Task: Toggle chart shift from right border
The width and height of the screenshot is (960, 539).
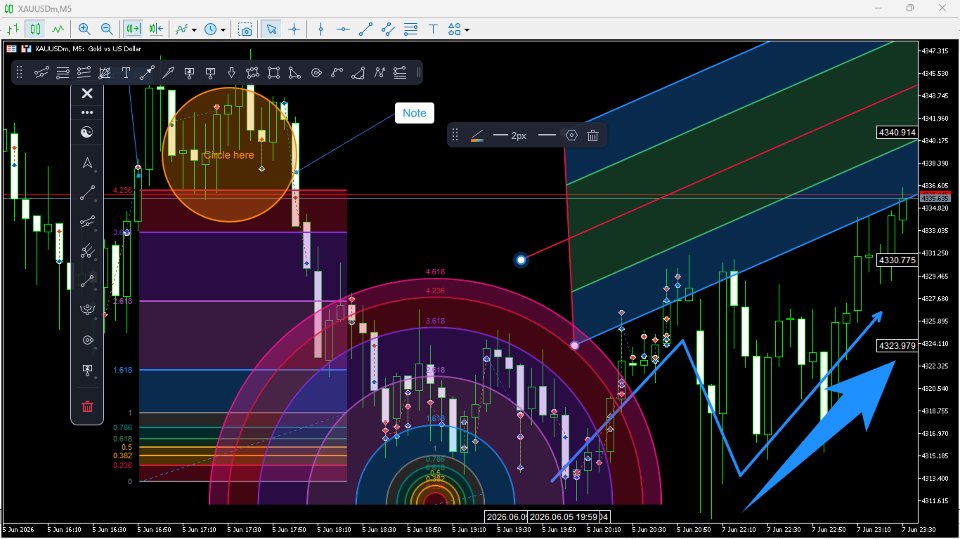Action: click(133, 29)
